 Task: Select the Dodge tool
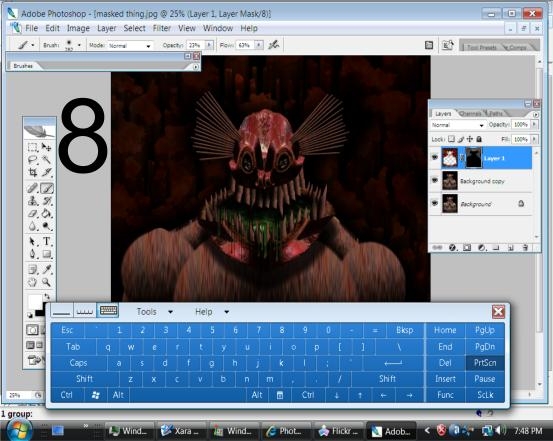pyautogui.click(x=47, y=226)
